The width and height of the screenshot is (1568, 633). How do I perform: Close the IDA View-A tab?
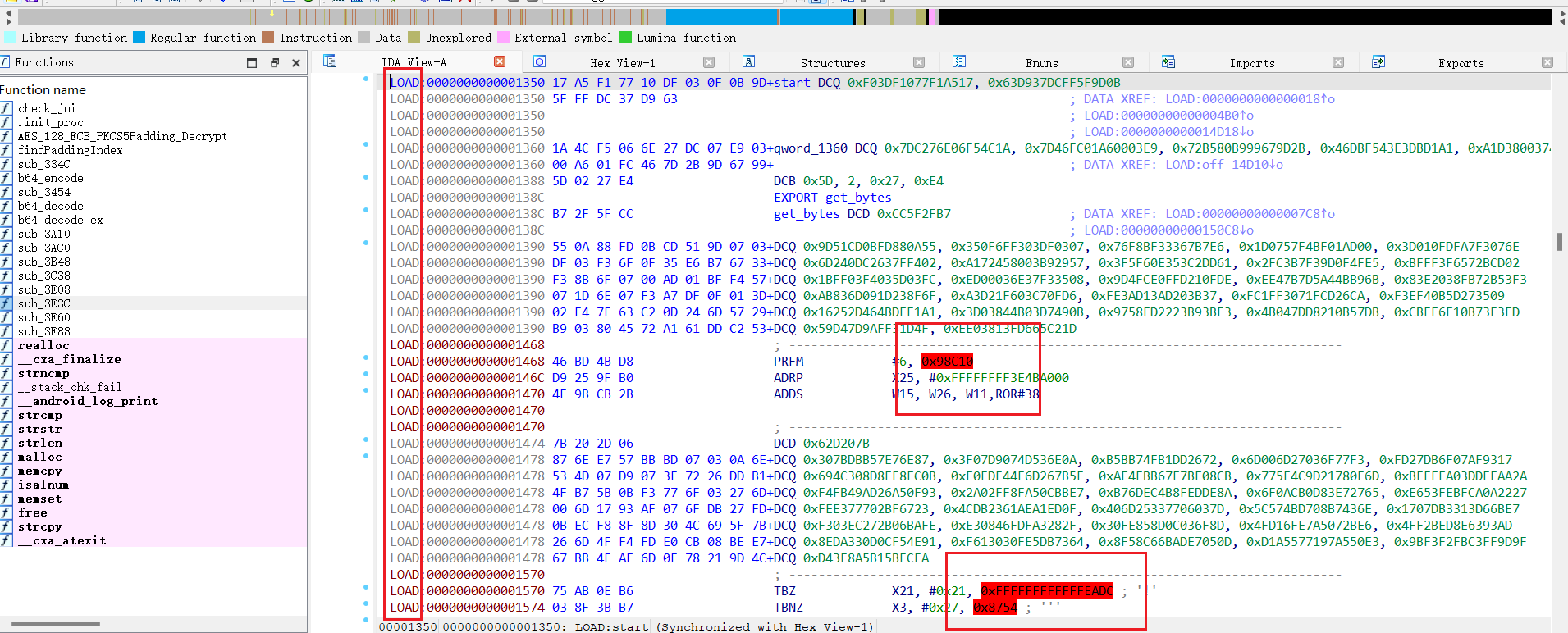click(x=500, y=61)
